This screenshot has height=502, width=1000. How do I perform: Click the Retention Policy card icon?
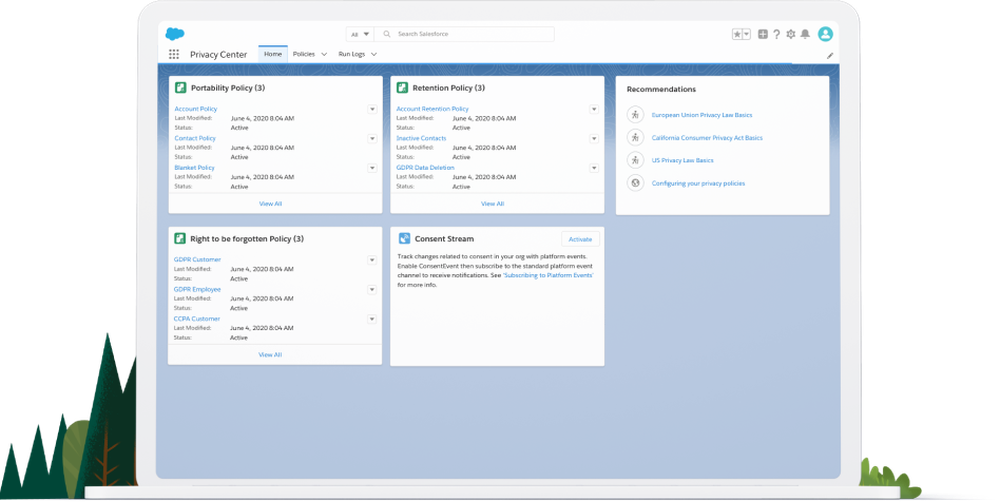[x=402, y=88]
